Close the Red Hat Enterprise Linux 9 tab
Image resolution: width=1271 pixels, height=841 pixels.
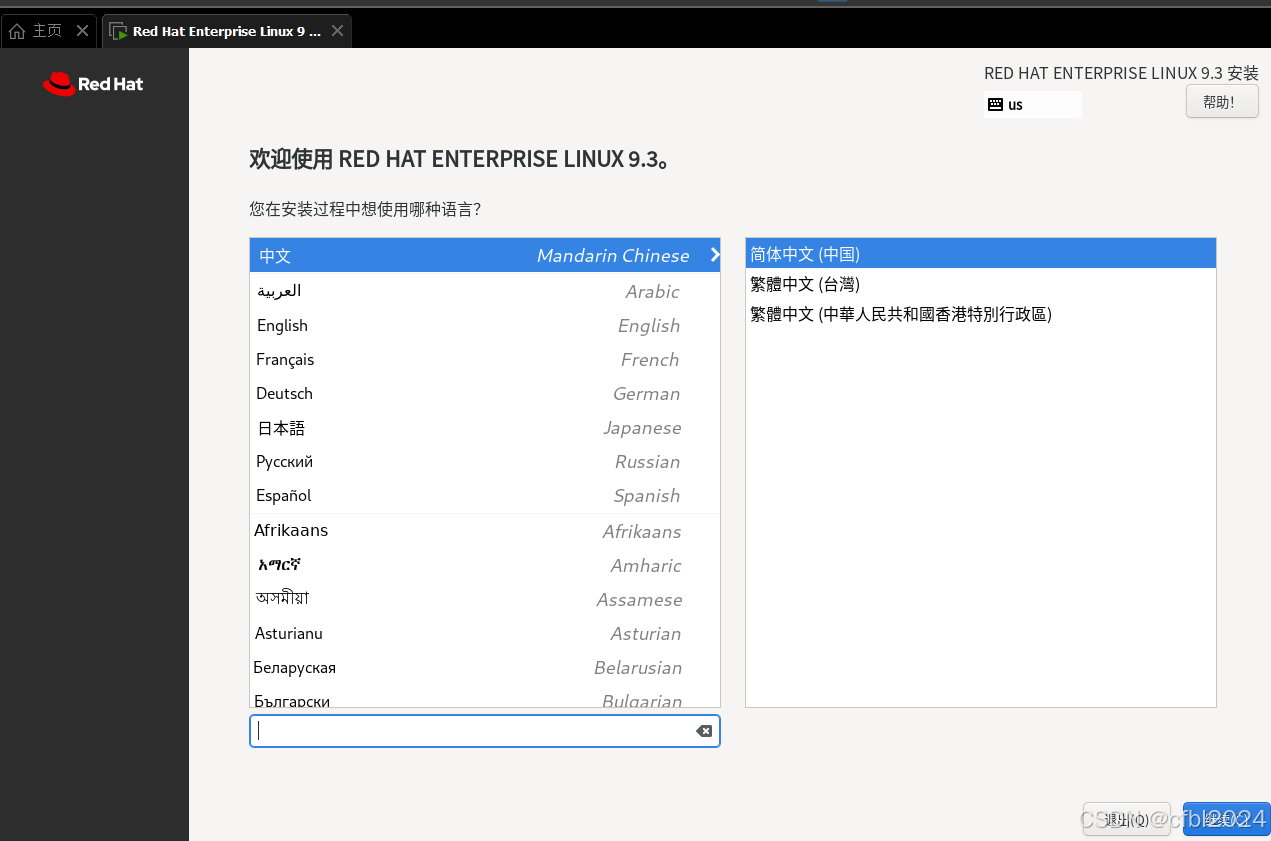[x=337, y=31]
